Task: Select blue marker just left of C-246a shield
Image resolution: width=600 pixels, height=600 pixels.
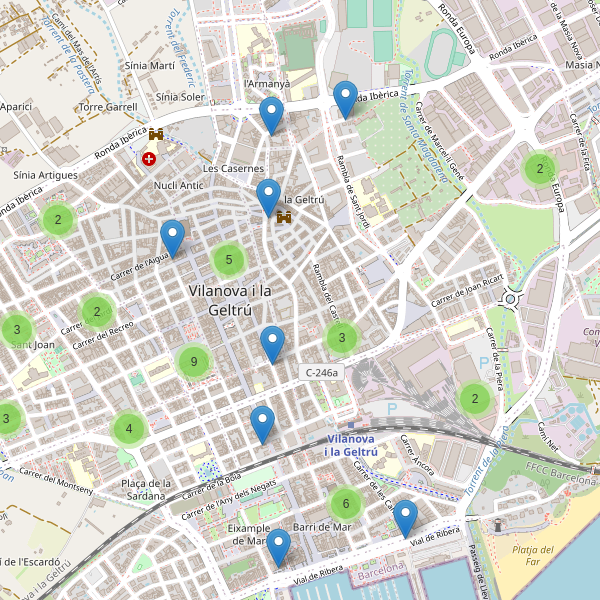Action: (x=272, y=345)
